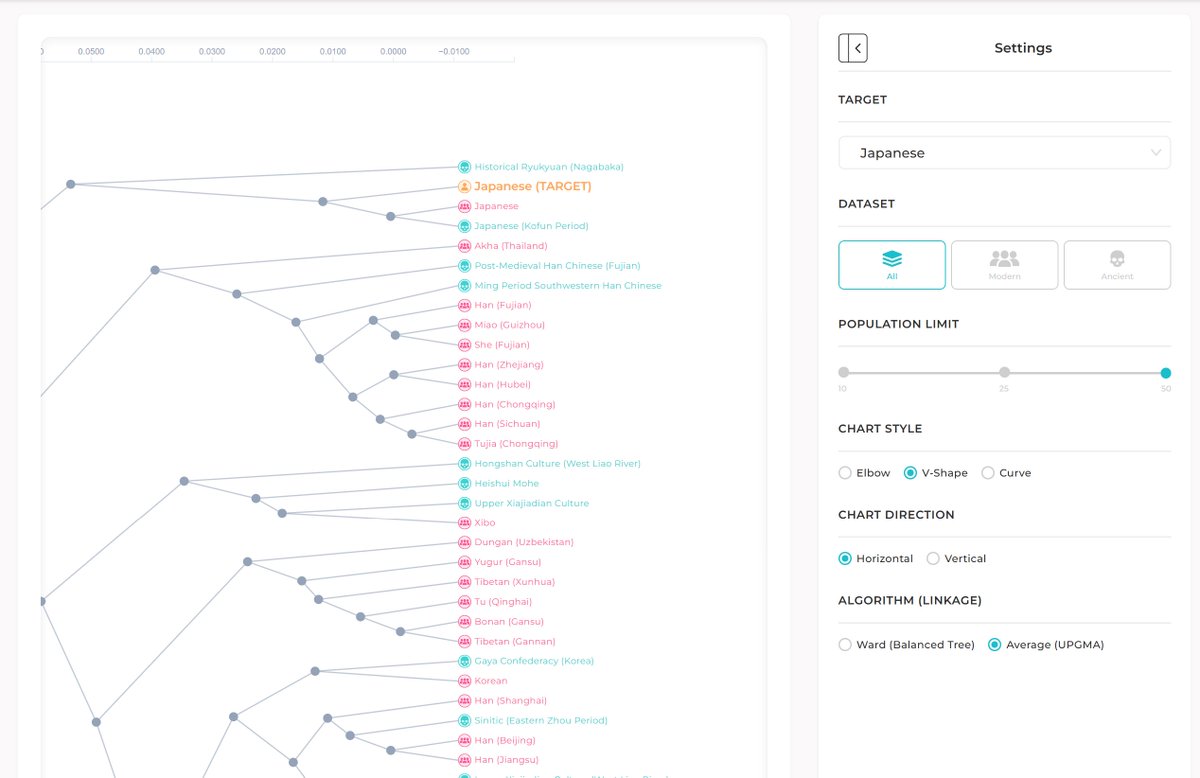This screenshot has height=778, width=1200.
Task: Click the population icon beside Korean
Action: pos(464,680)
